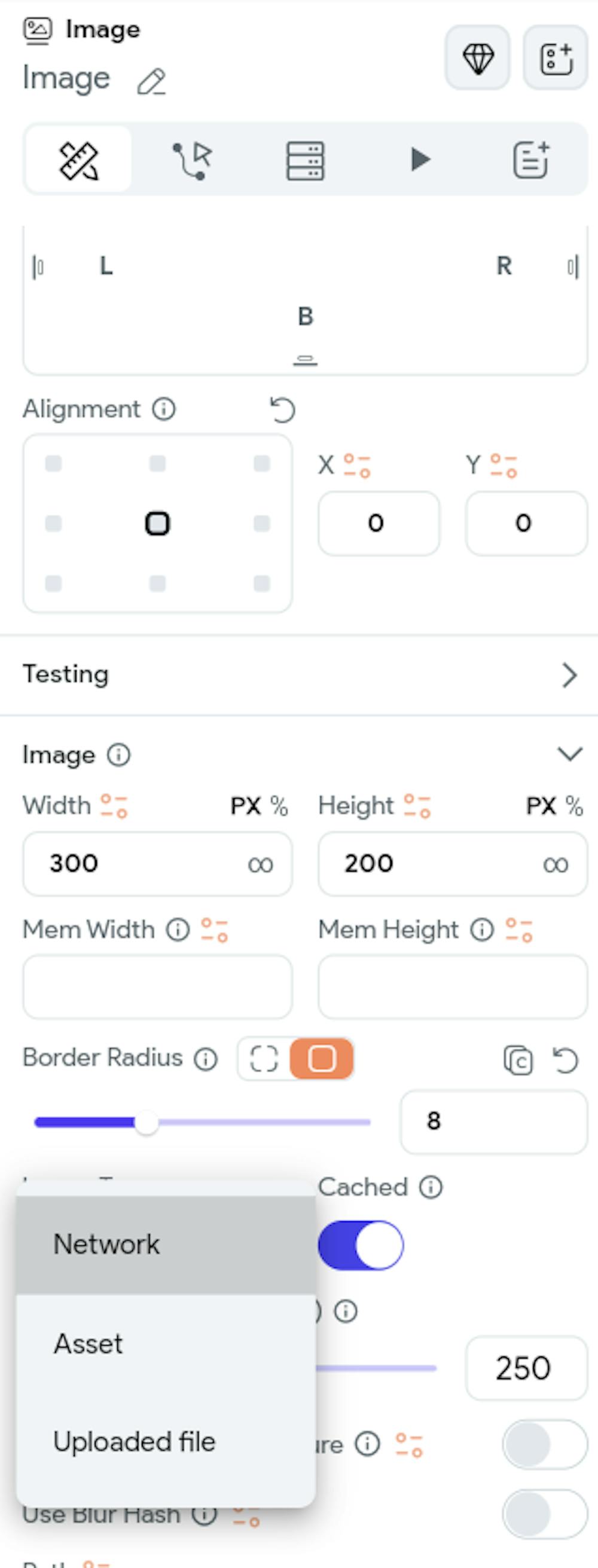Expand the Testing section

tap(569, 675)
